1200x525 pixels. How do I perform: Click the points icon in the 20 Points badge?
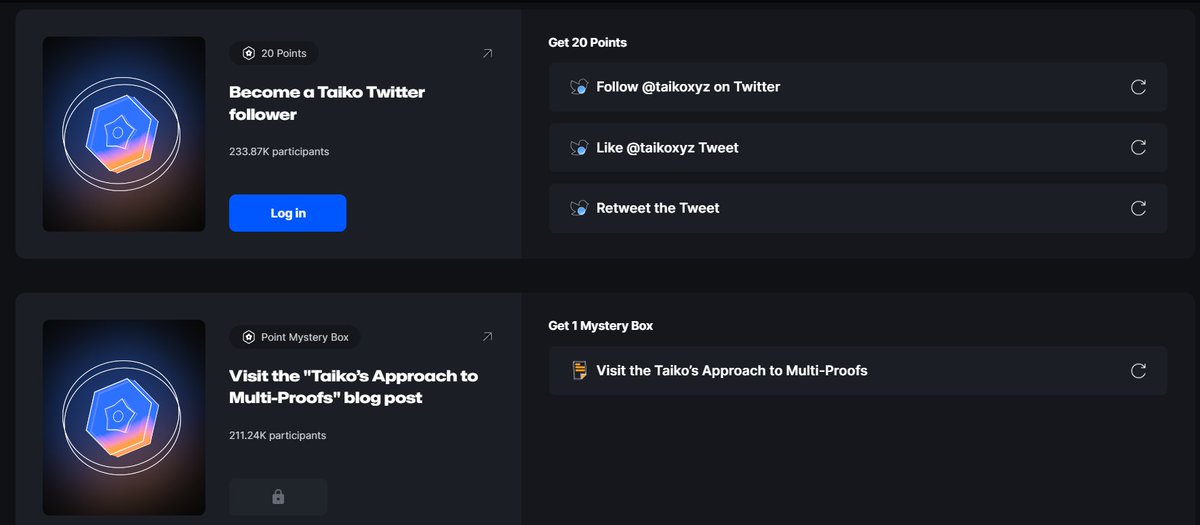248,54
